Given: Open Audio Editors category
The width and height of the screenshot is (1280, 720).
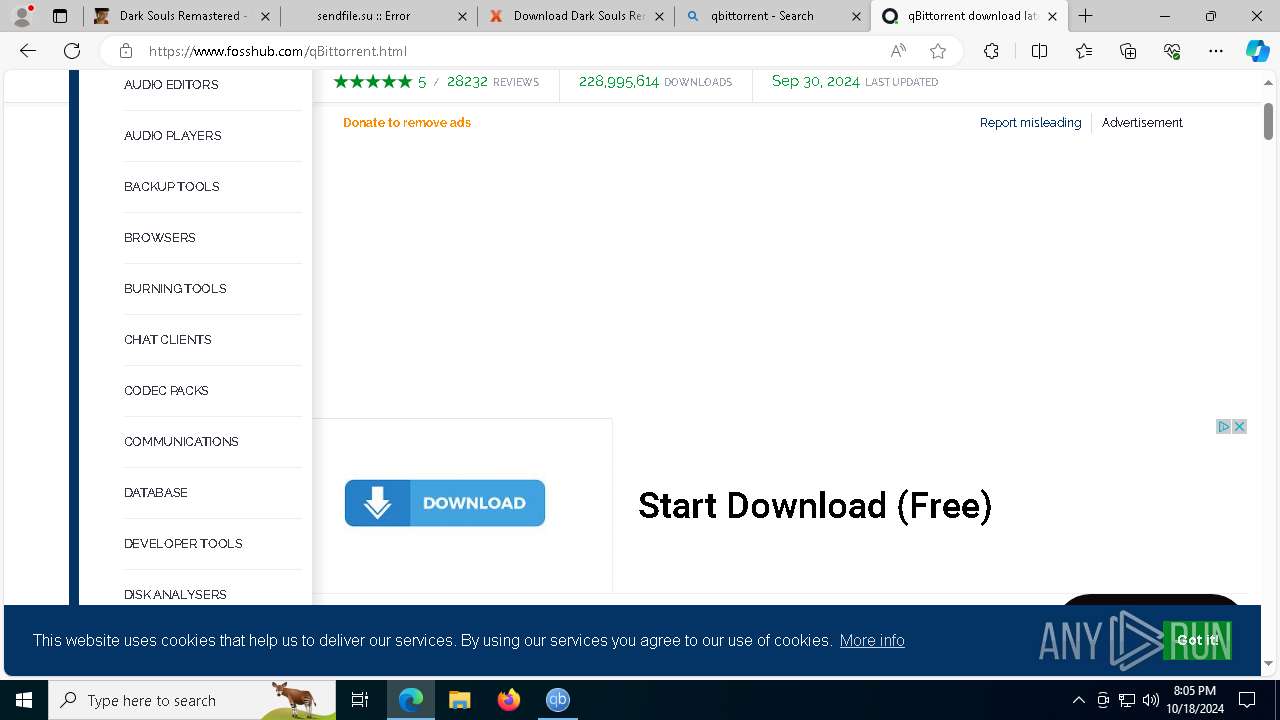Looking at the screenshot, I should (x=171, y=85).
